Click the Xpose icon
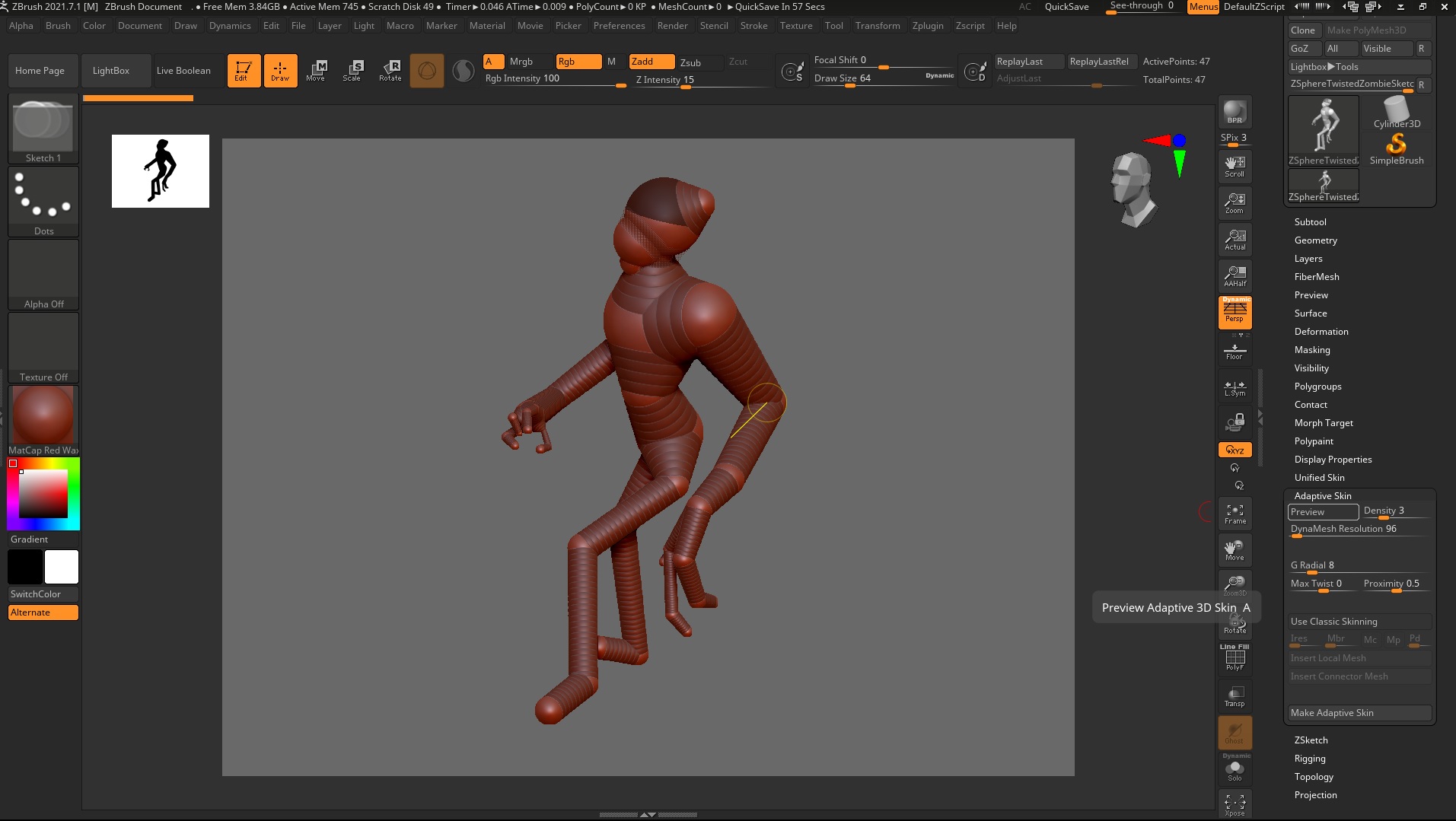Screen dimensions: 1456x821 click(x=1235, y=804)
